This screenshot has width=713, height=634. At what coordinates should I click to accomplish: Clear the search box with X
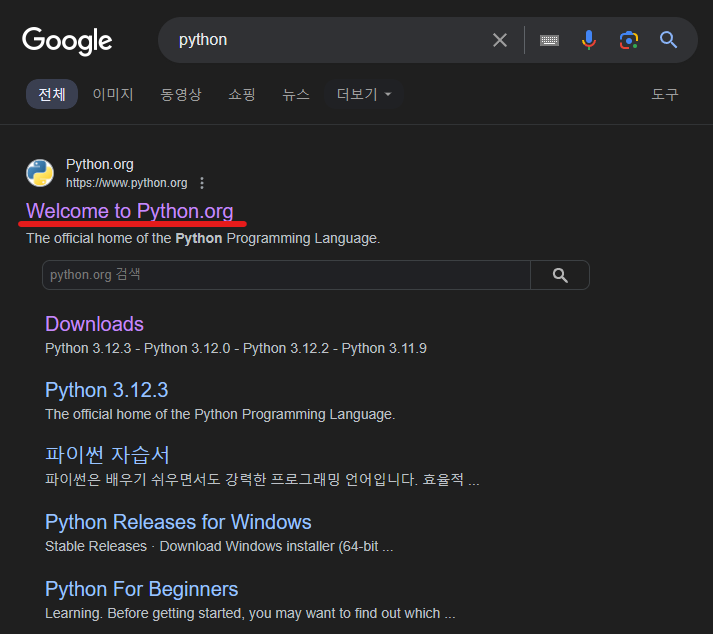(x=500, y=40)
